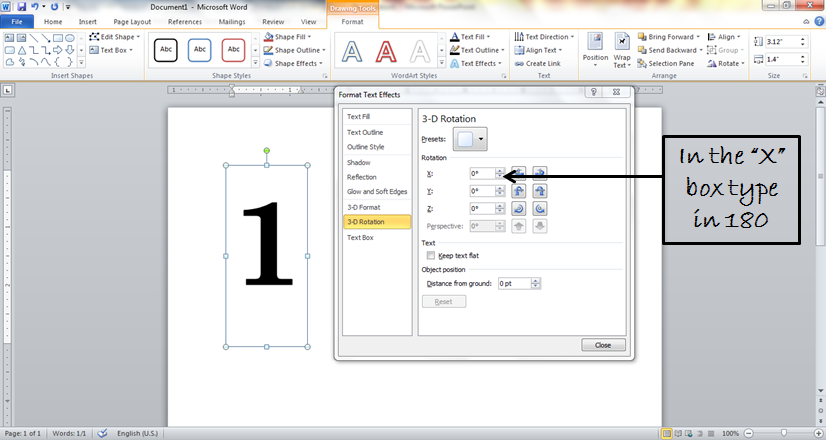Screen dimensions: 826x440
Task: Select the 3-D Format category
Action: [364, 207]
